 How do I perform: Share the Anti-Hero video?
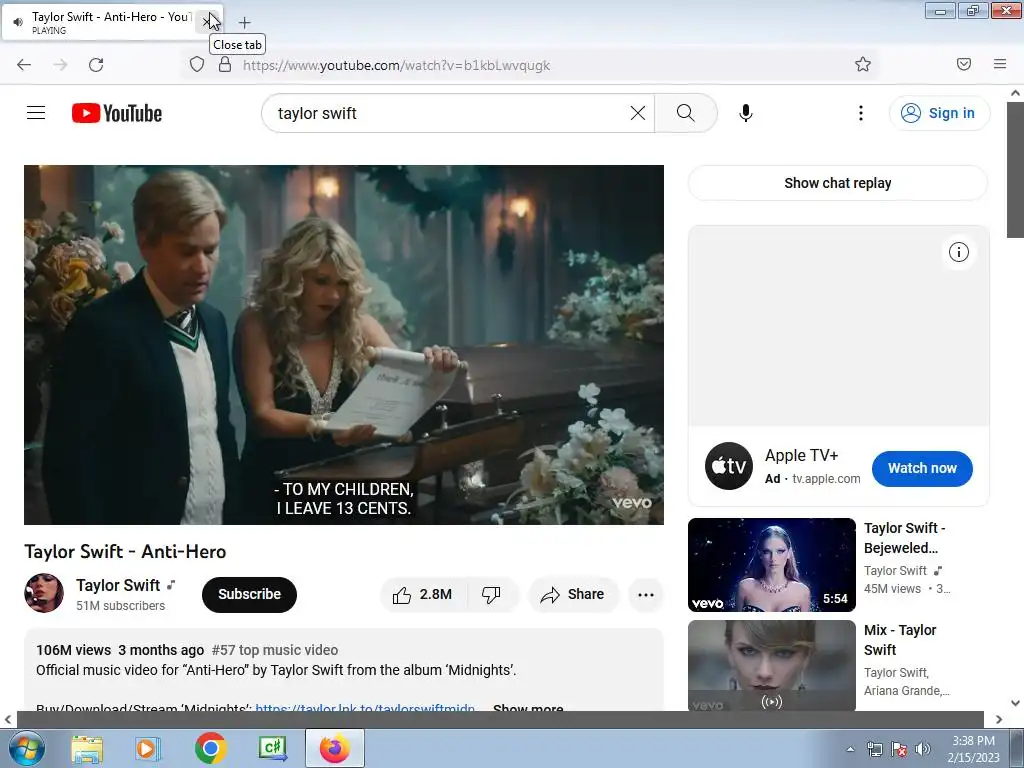coord(572,594)
